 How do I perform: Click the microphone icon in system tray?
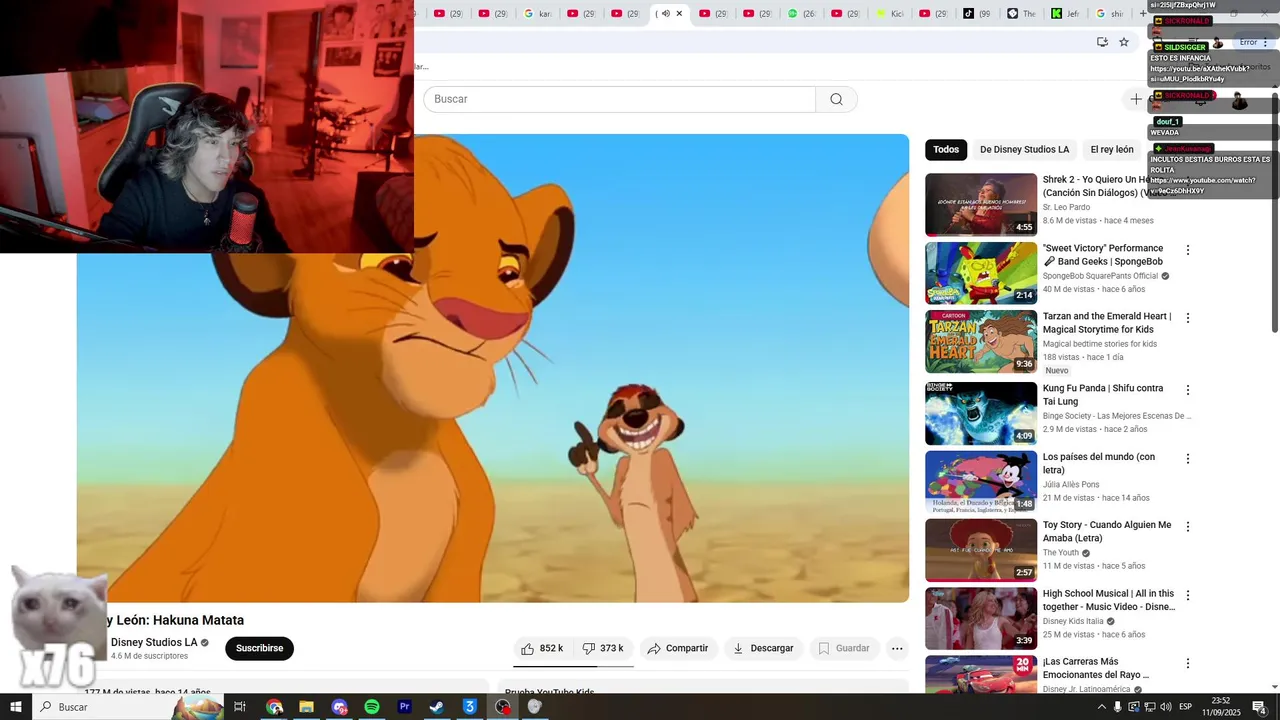point(1118,707)
